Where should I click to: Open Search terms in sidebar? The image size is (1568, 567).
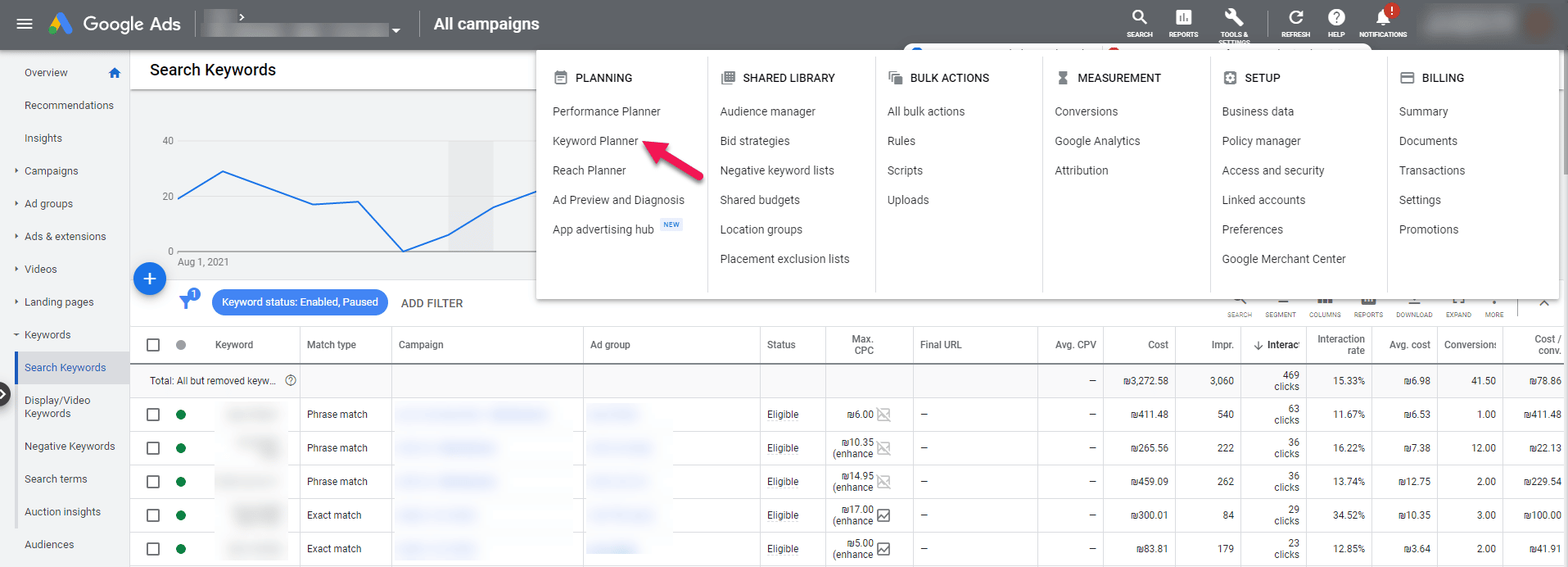pyautogui.click(x=56, y=479)
